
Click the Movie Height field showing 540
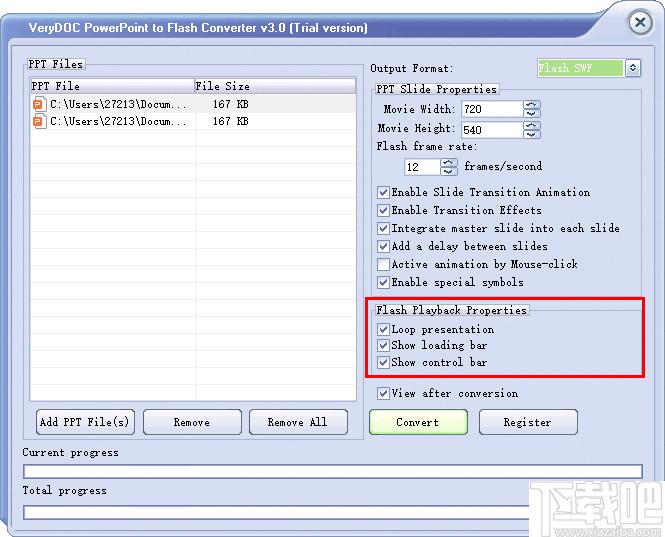coord(492,129)
